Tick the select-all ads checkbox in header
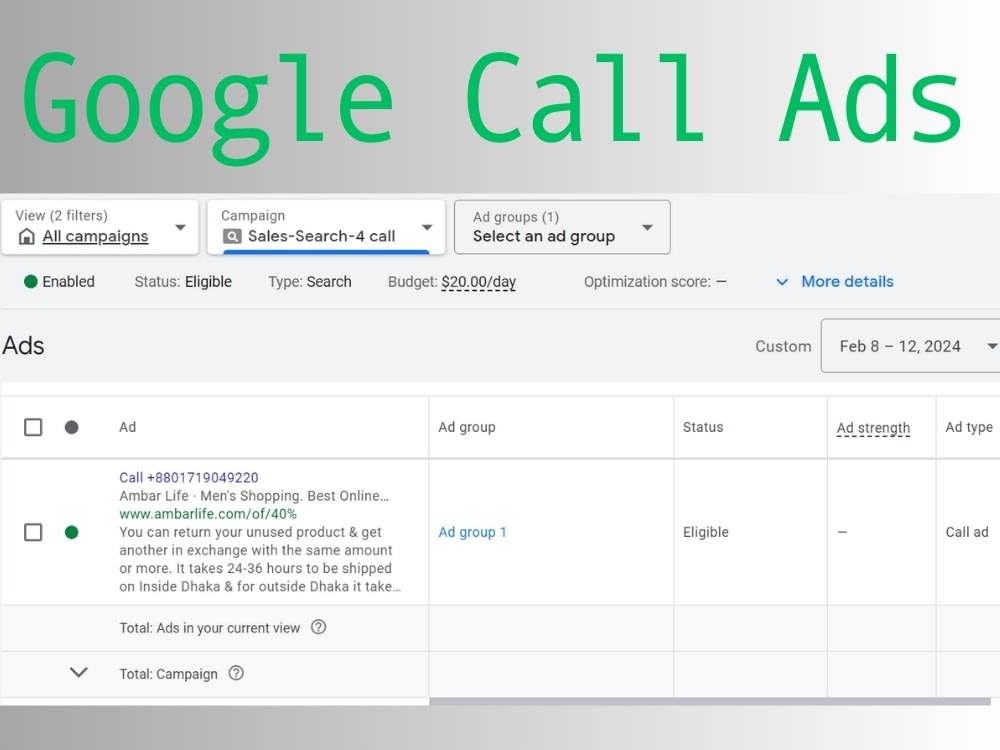The height and width of the screenshot is (750, 1000). [x=33, y=427]
